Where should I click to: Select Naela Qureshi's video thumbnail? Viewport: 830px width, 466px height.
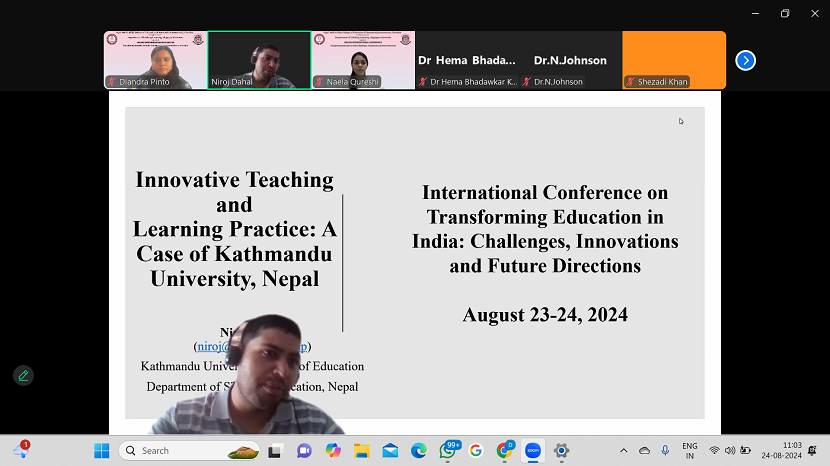pyautogui.click(x=363, y=60)
